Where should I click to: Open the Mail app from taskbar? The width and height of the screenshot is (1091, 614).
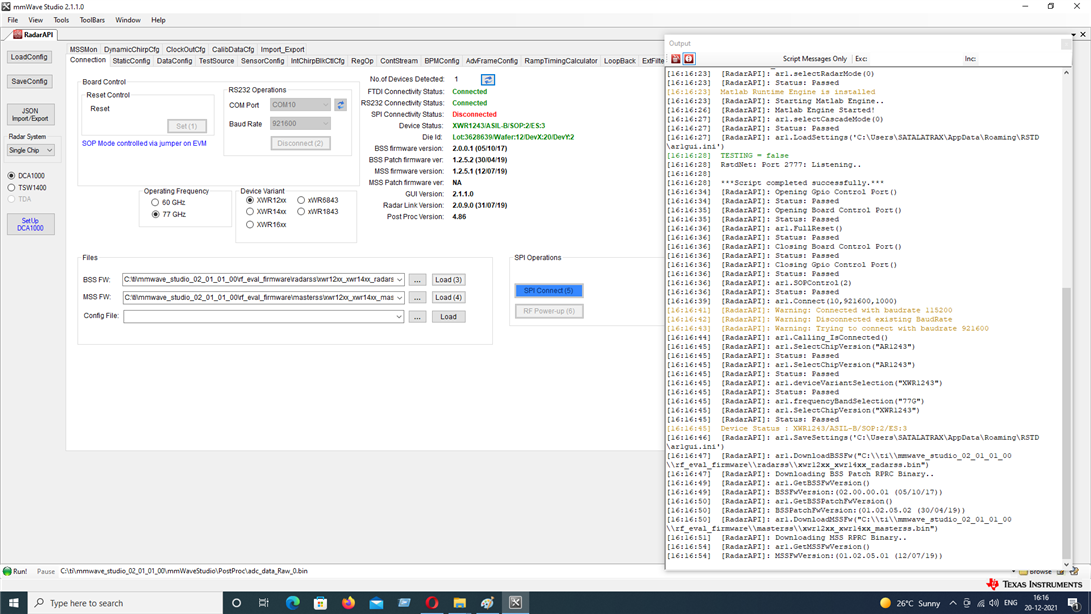[376, 603]
